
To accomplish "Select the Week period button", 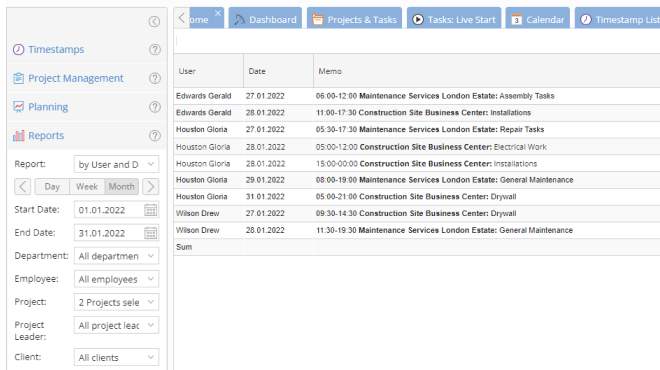I will (x=87, y=186).
